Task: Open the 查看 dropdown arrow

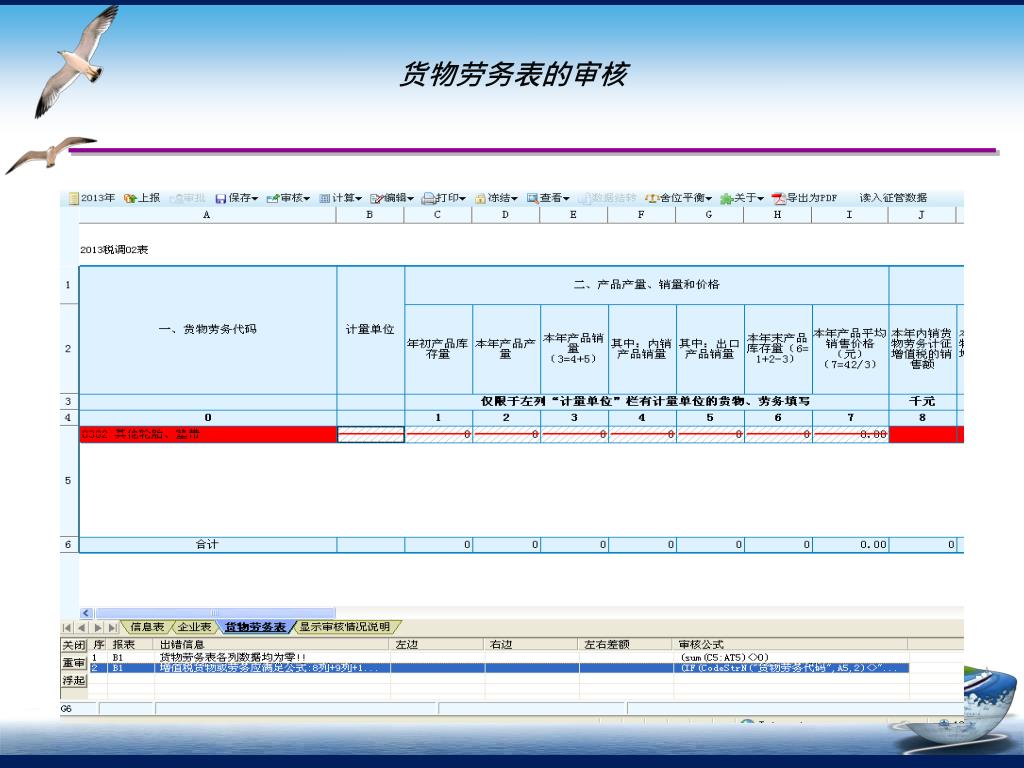Action: pyautogui.click(x=566, y=199)
